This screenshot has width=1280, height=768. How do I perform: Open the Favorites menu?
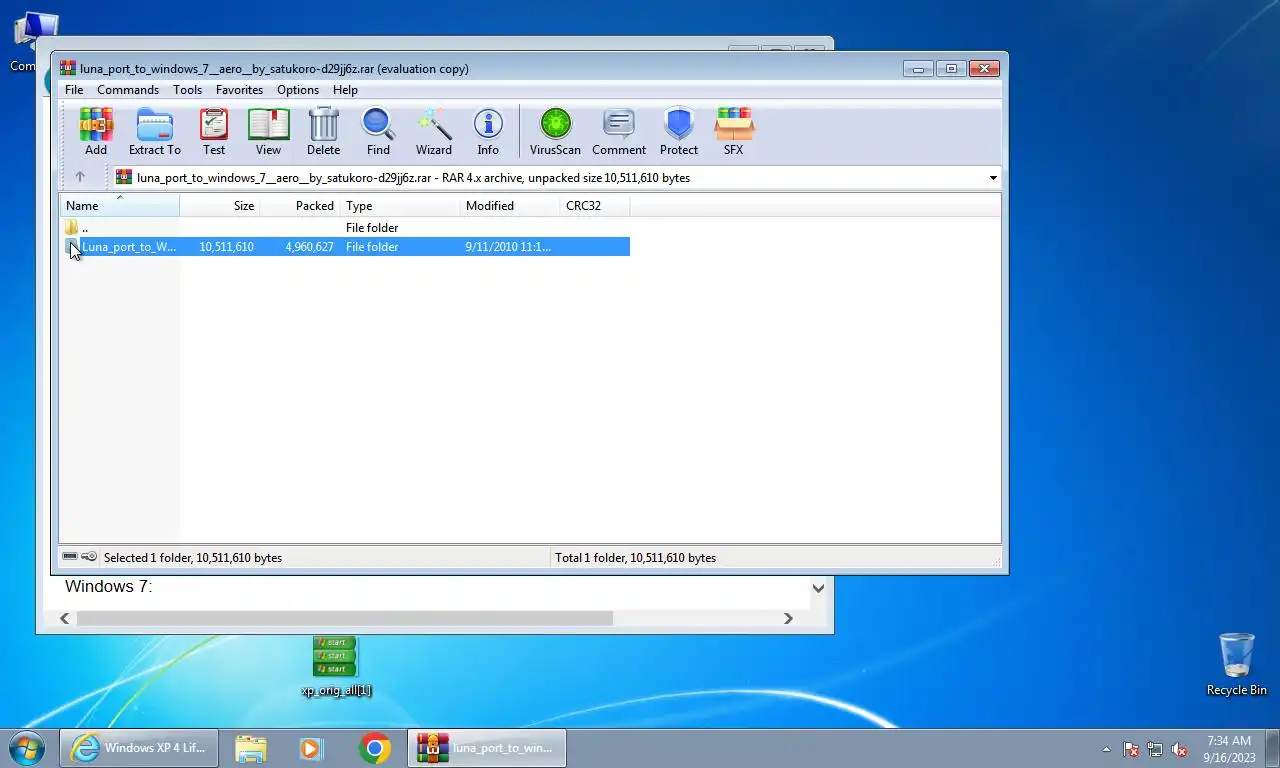(x=239, y=90)
